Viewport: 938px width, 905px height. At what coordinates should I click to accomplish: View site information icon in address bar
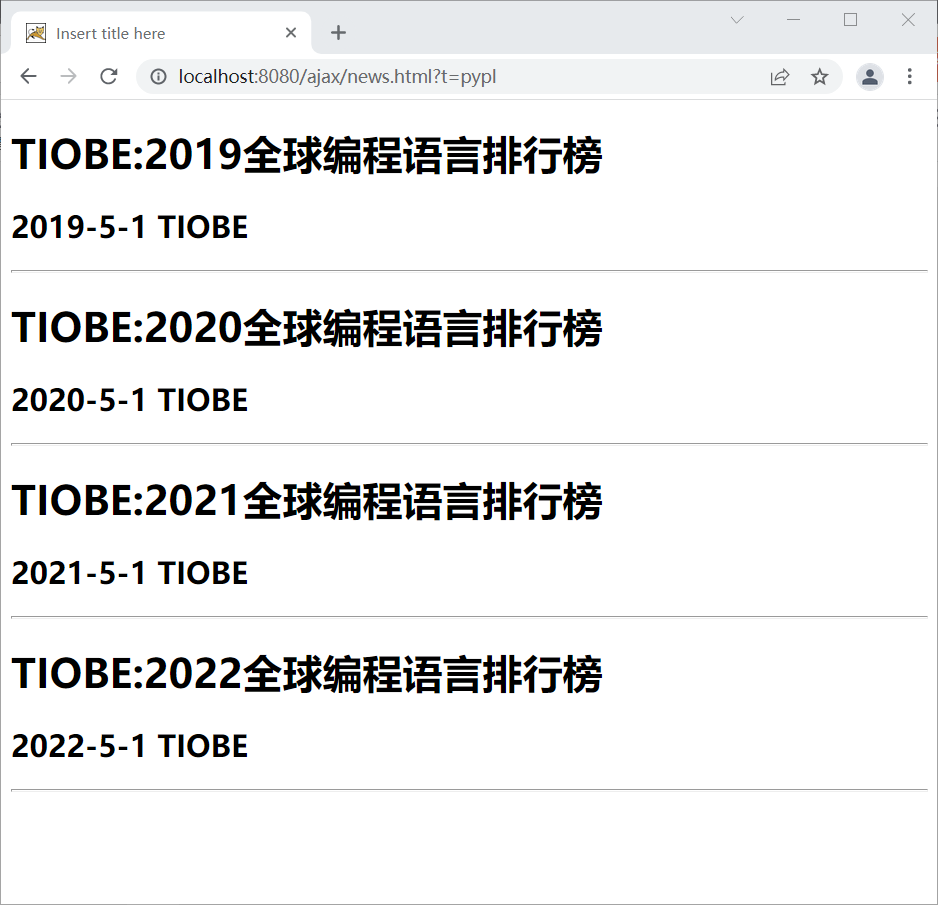click(159, 77)
